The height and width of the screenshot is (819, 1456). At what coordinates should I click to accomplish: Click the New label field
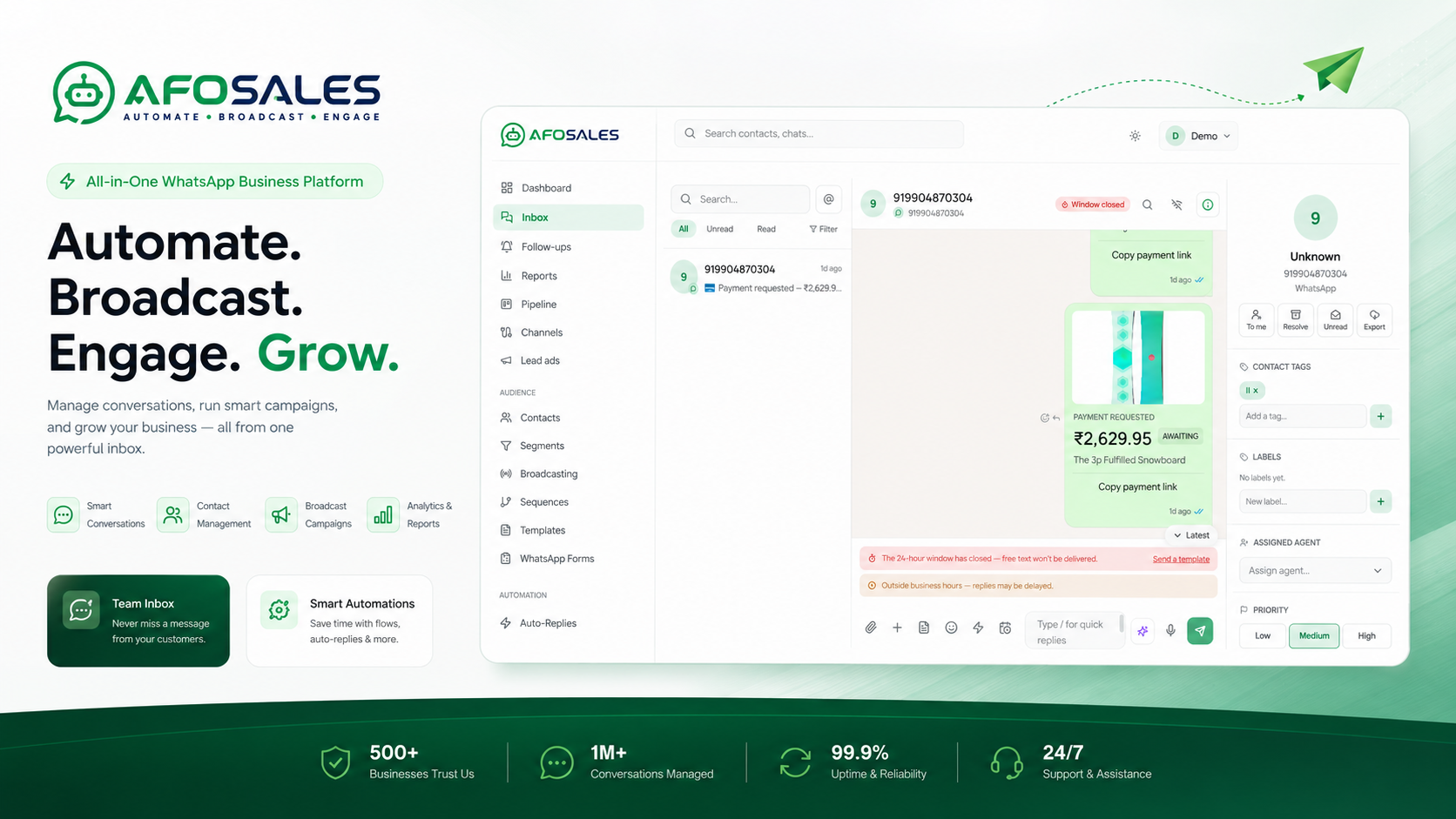click(x=1302, y=501)
